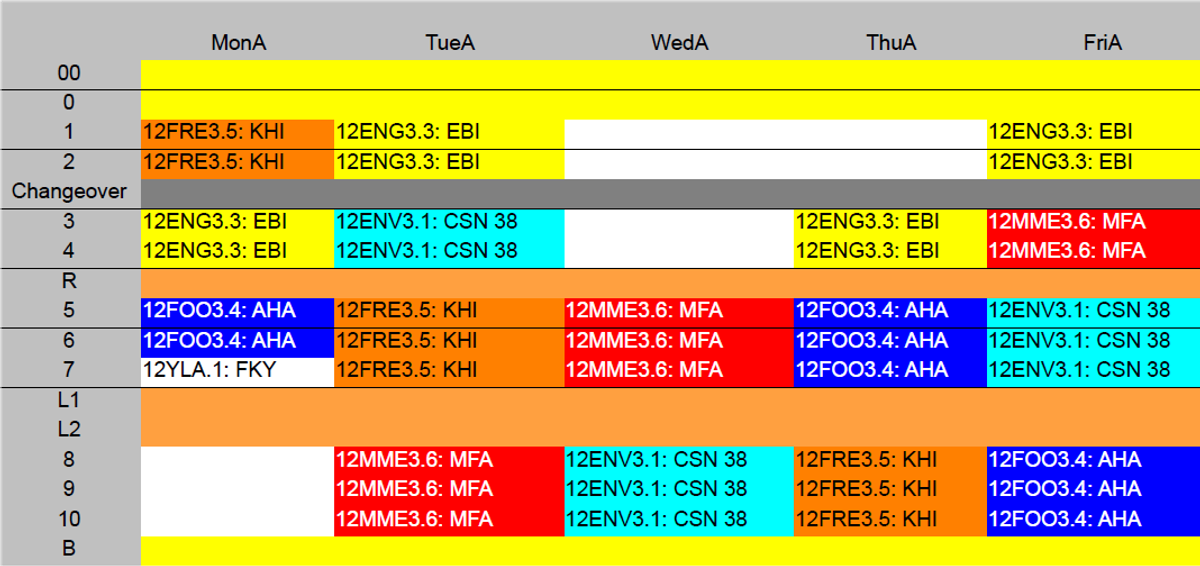Click Wednesday period 9 12ENV3.1: CSN 38 cell
Screen dimensions: 1200x566
[679, 490]
